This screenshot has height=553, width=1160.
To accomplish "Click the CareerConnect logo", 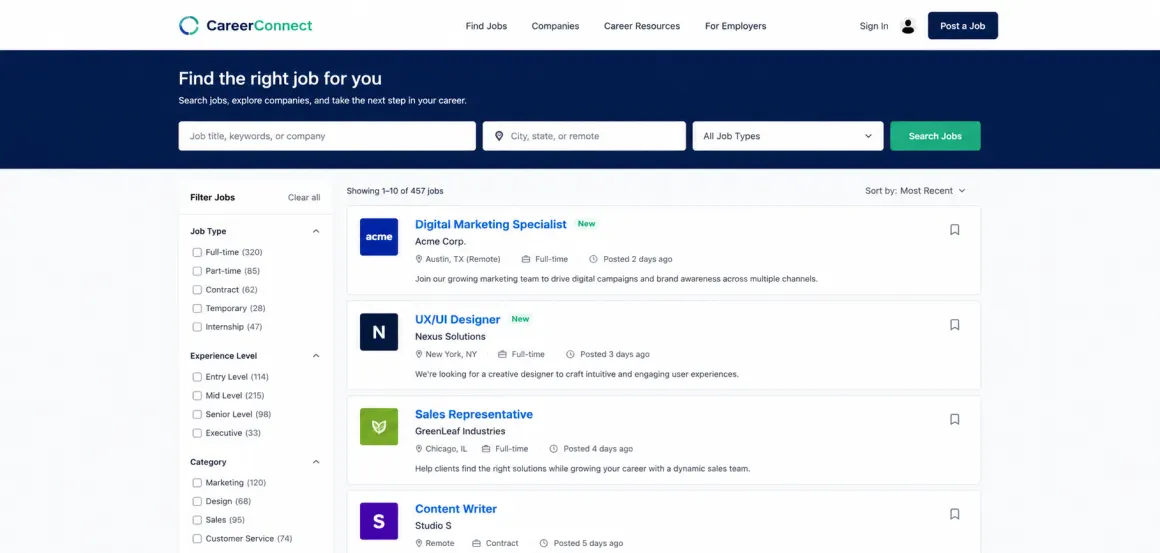I will tap(246, 26).
